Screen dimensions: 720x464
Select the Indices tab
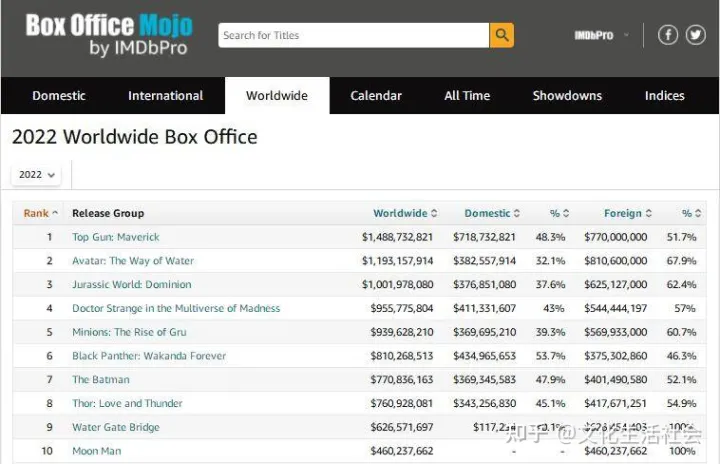pyautogui.click(x=664, y=96)
